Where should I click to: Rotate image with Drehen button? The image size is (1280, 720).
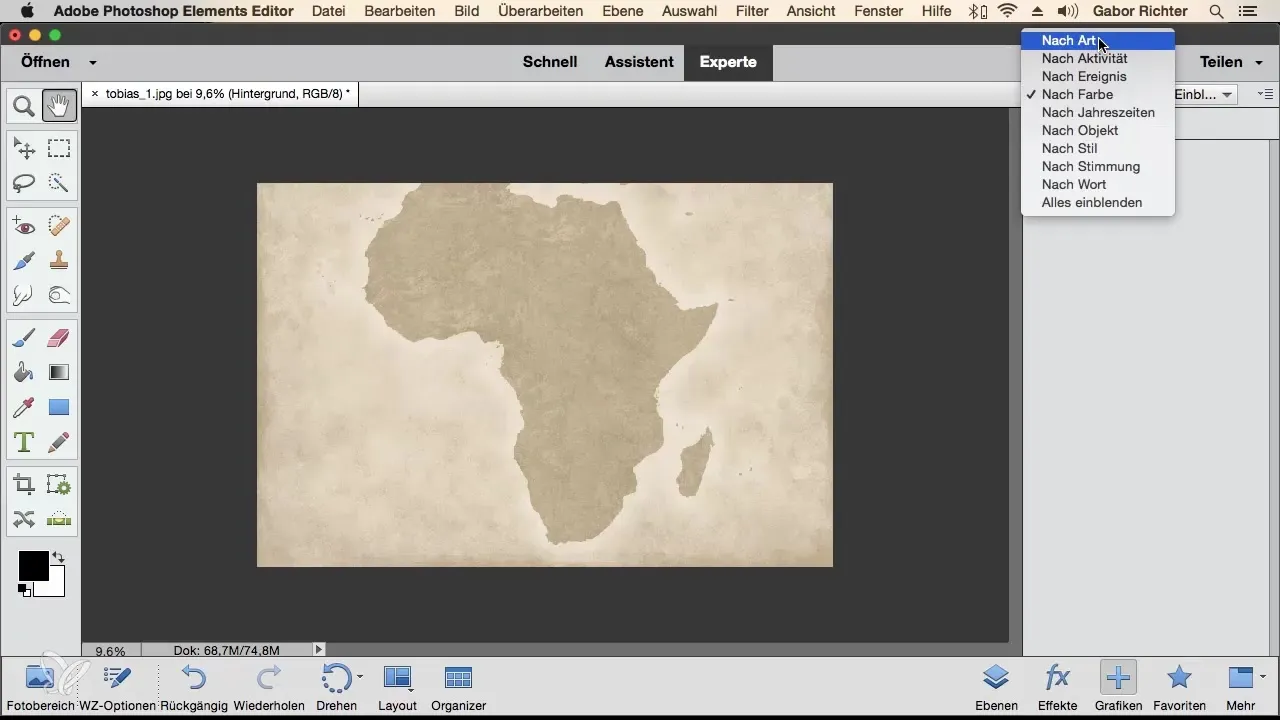(x=335, y=686)
